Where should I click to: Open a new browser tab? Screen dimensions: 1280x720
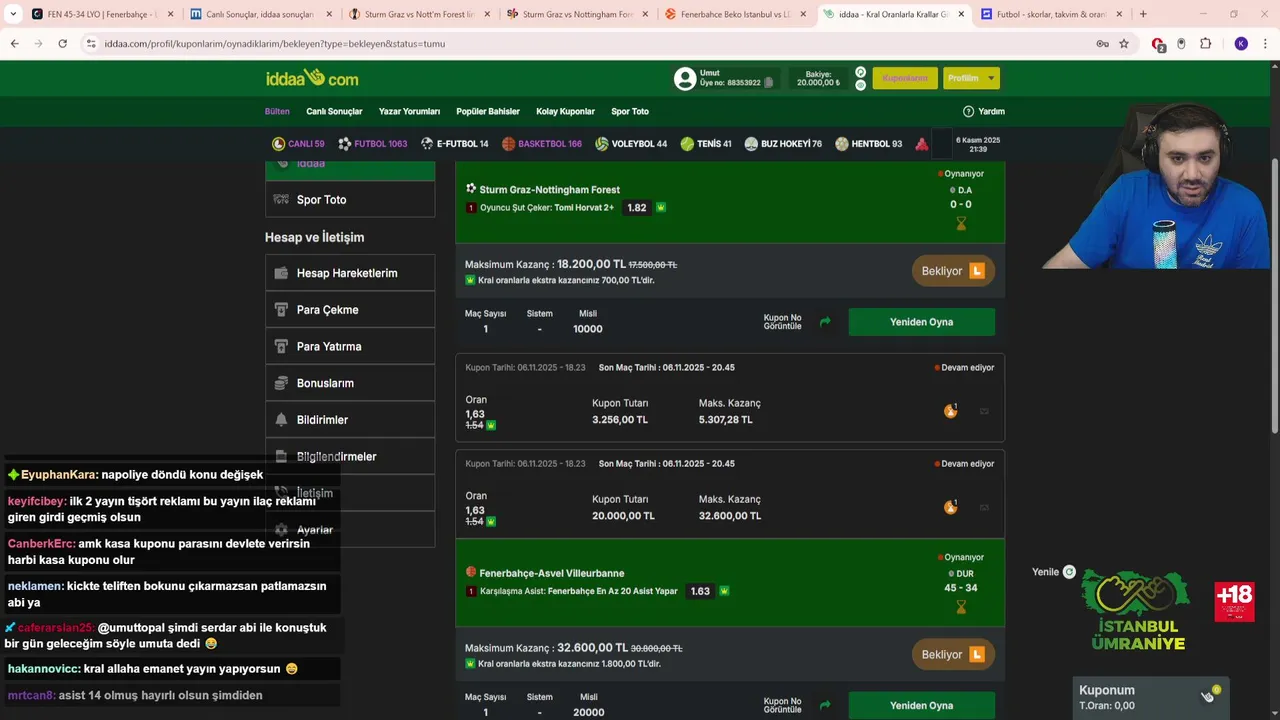coord(1143,14)
